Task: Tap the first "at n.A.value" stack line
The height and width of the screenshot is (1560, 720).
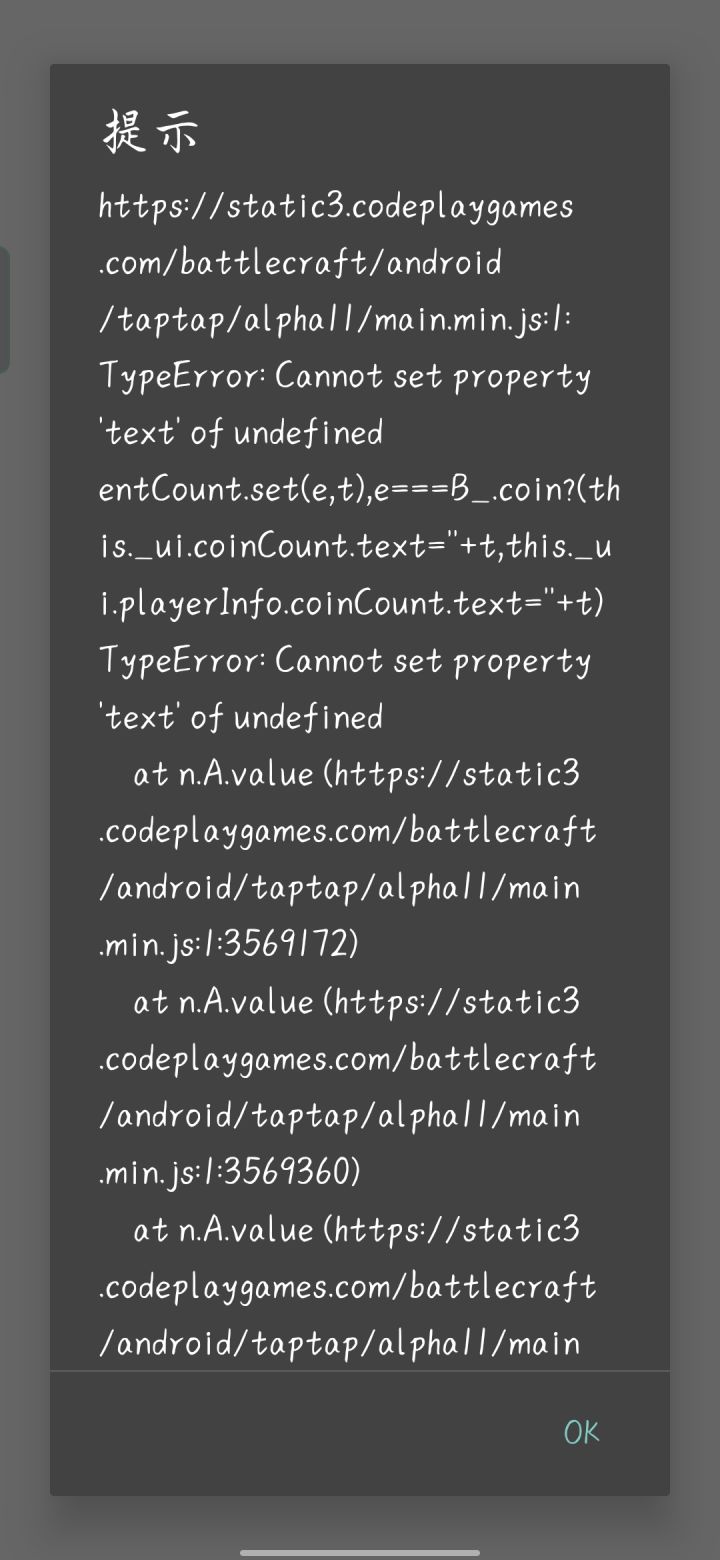Action: click(356, 774)
